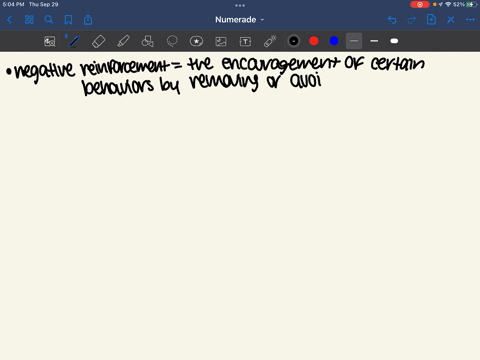Screen dimensions: 480x360
Task: Select the medium stroke width
Action: pos(374,41)
